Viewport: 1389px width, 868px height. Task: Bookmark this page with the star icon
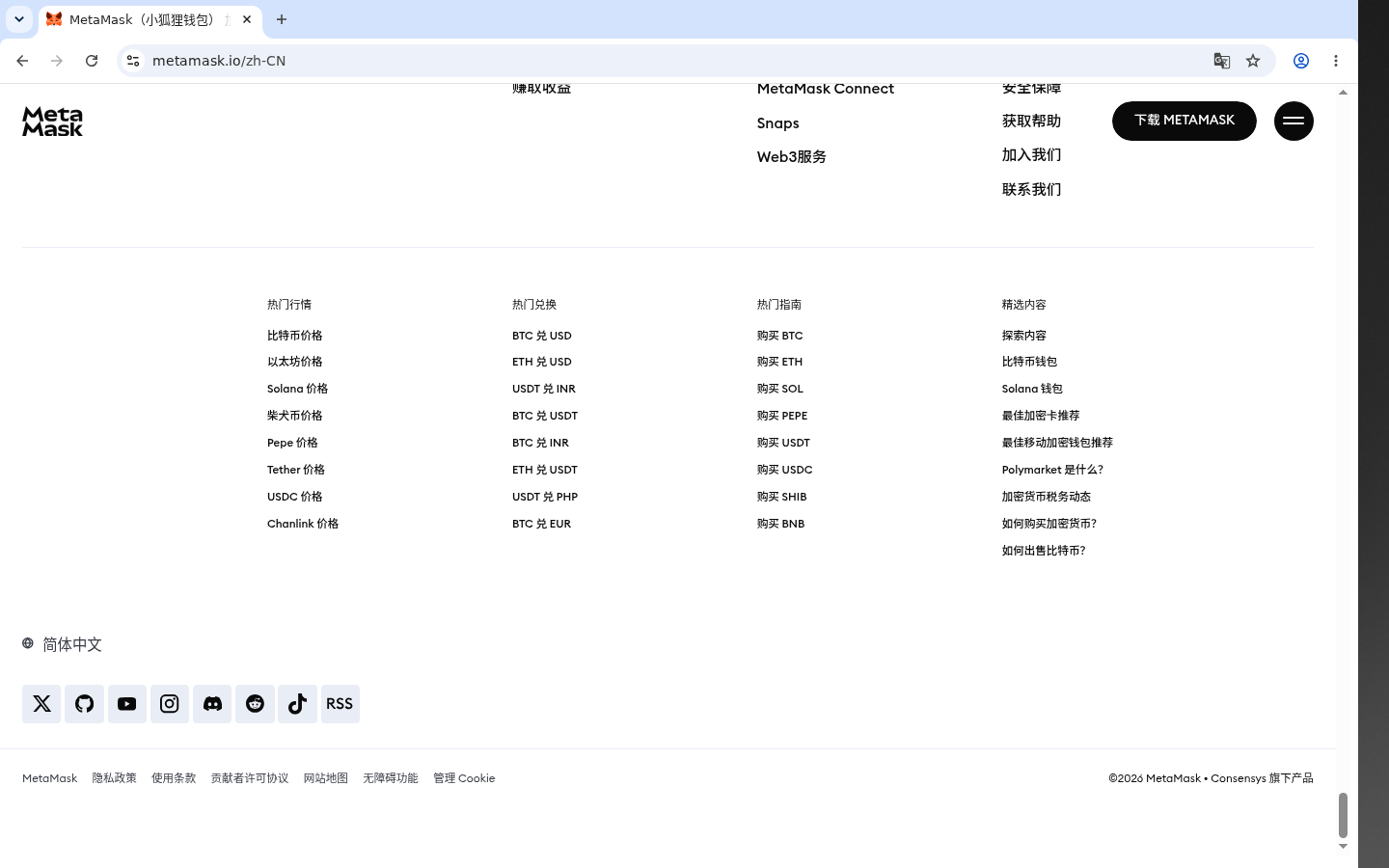(1253, 61)
